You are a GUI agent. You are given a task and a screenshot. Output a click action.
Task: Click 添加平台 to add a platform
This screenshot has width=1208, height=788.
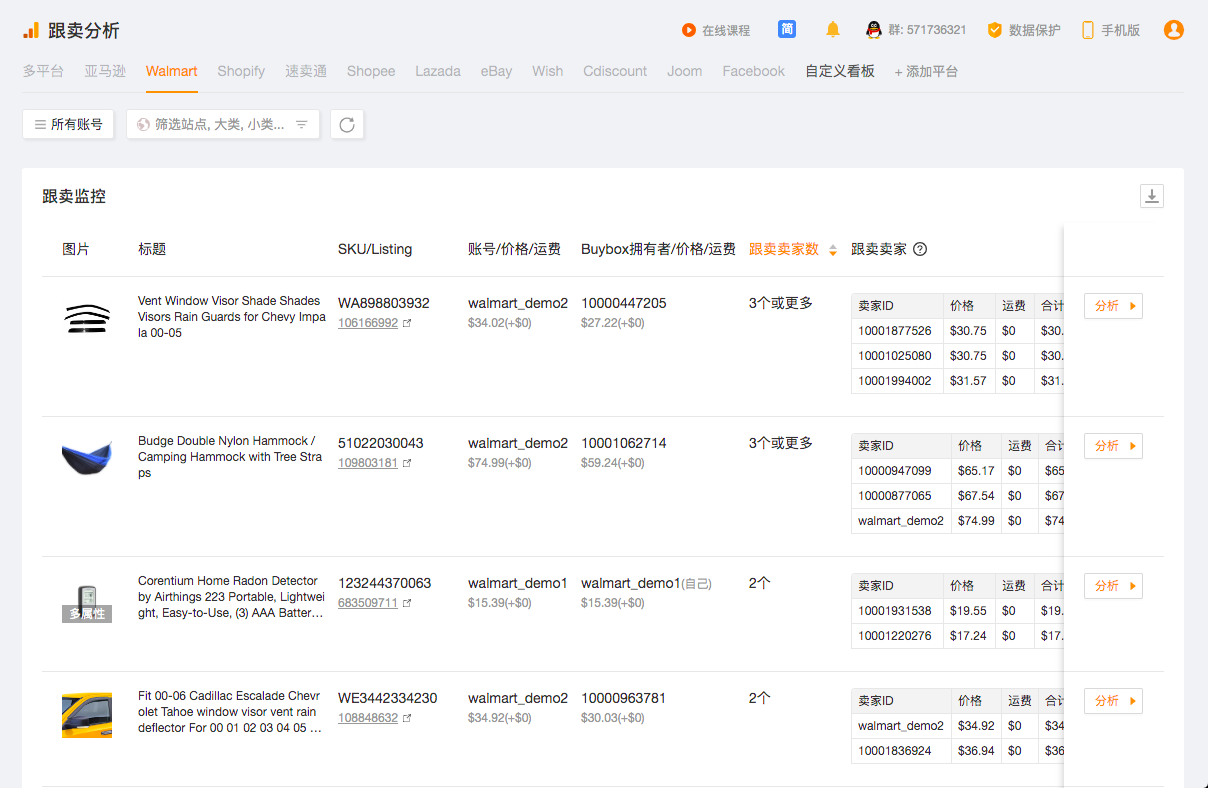point(926,71)
